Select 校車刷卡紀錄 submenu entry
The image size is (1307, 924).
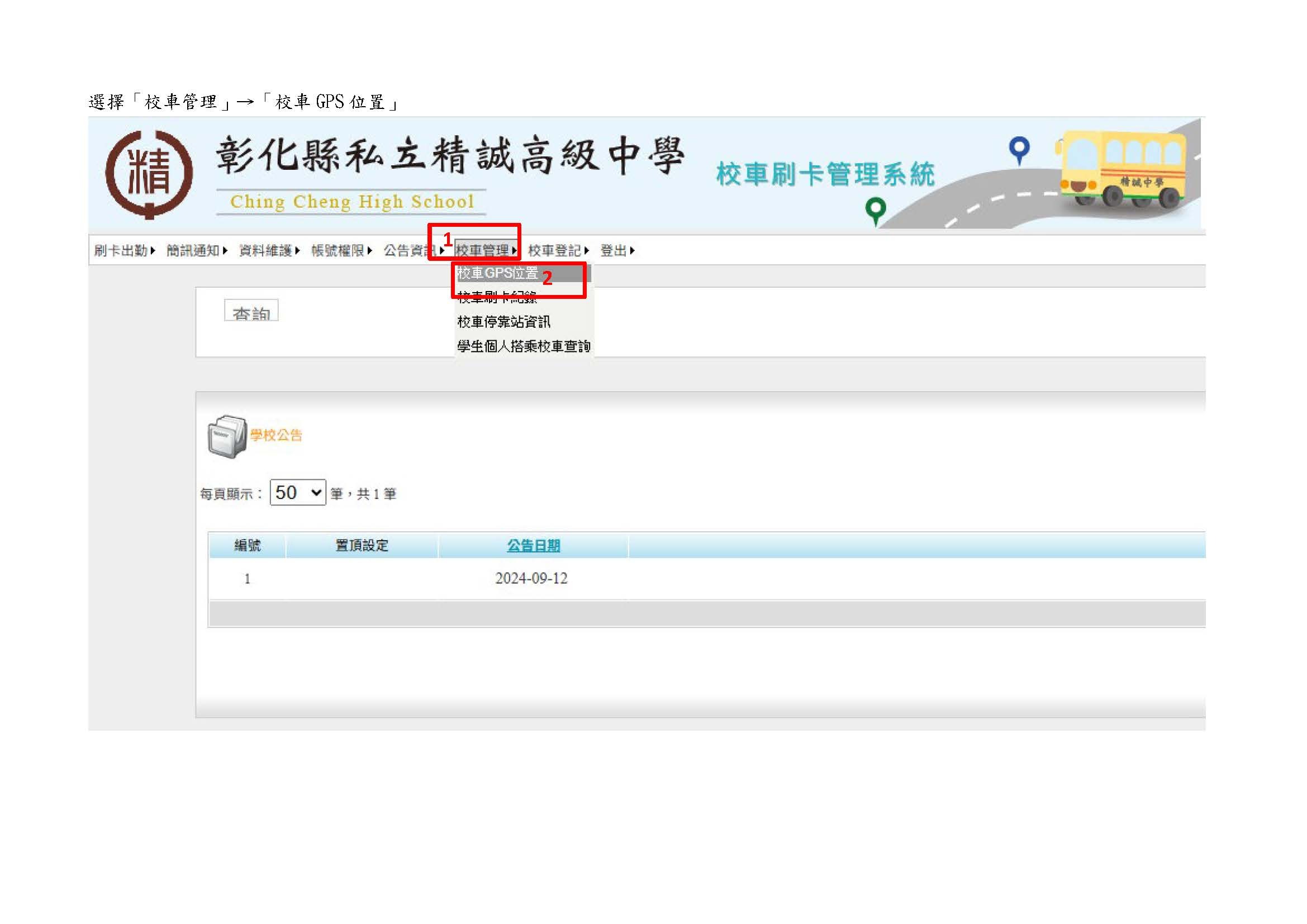tap(497, 297)
